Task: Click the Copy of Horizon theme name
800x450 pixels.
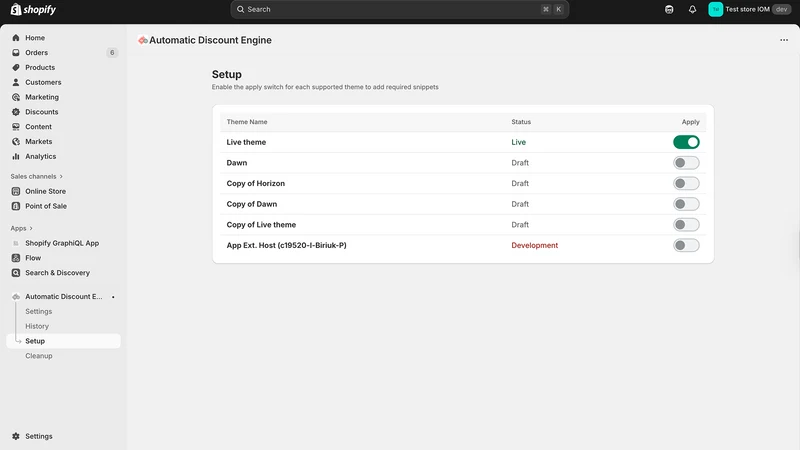Action: coord(256,183)
